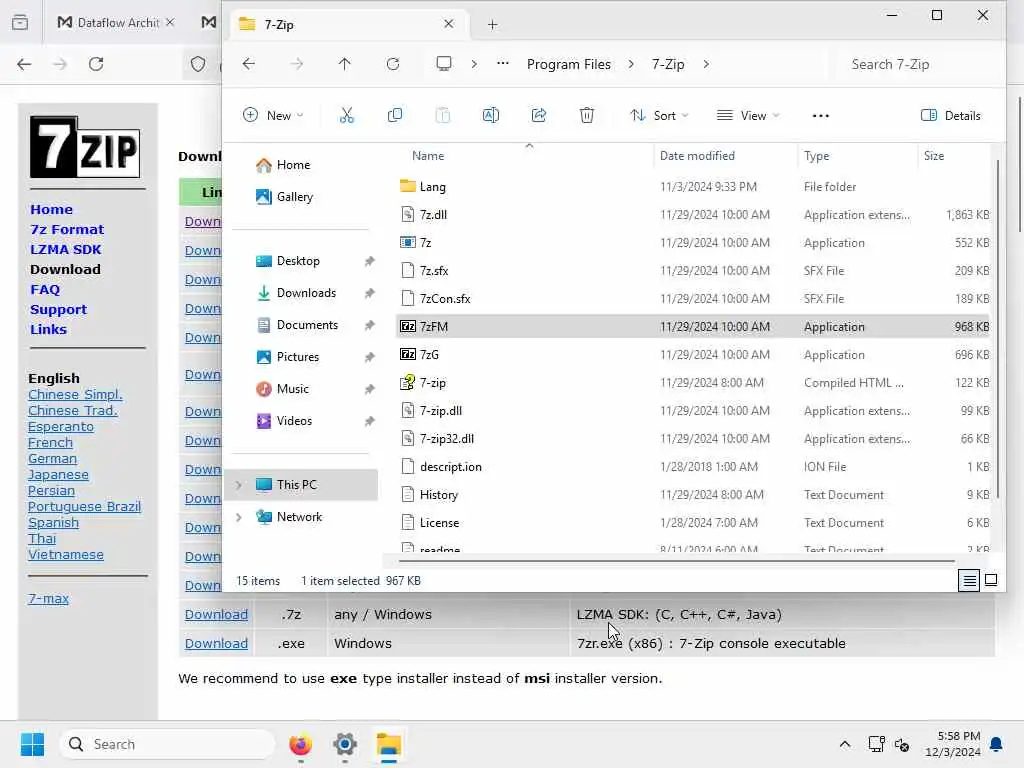Click the 7-max link
1024x768 pixels.
coord(48,598)
